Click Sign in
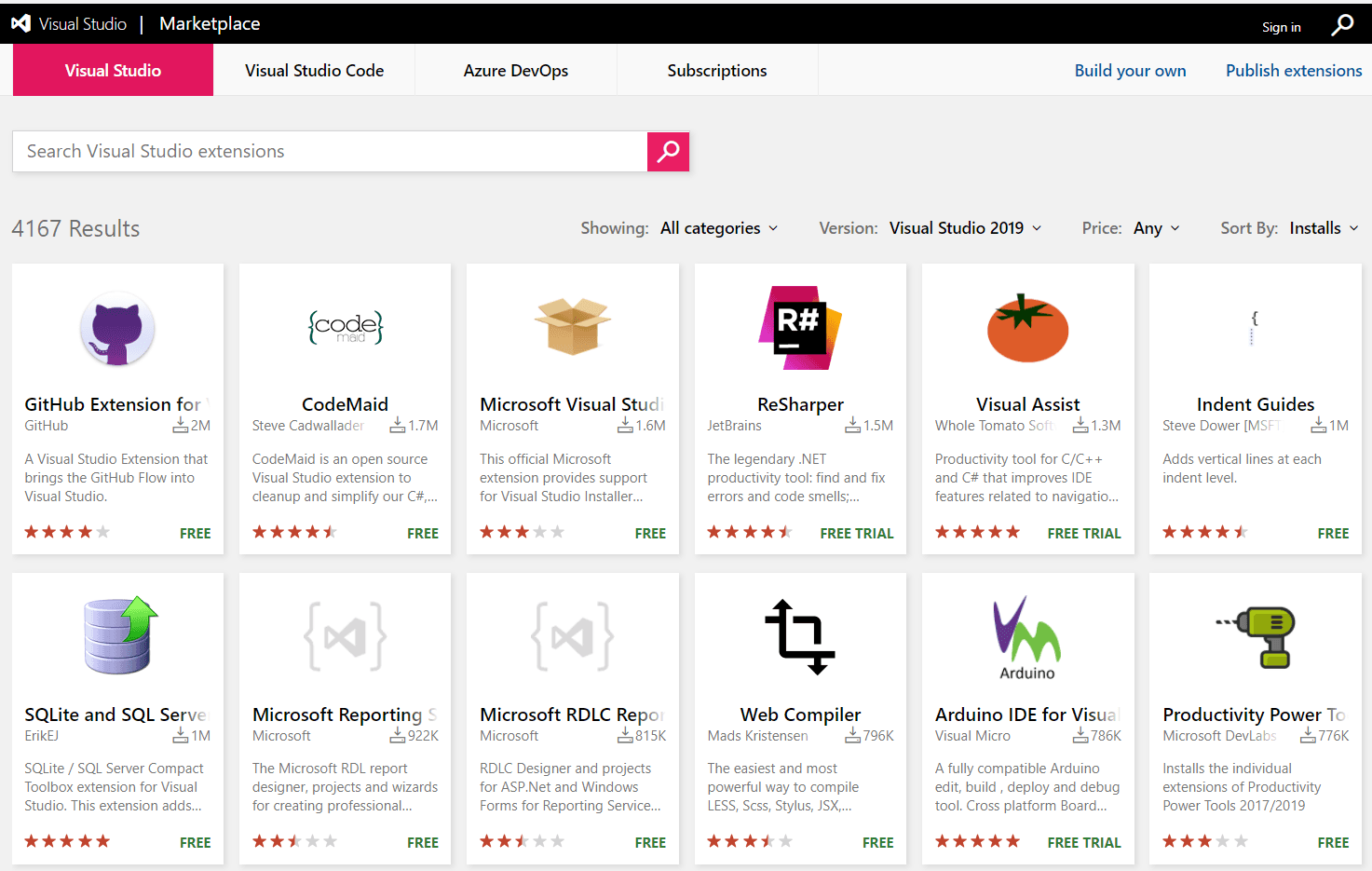The height and width of the screenshot is (871, 1372). (1282, 27)
